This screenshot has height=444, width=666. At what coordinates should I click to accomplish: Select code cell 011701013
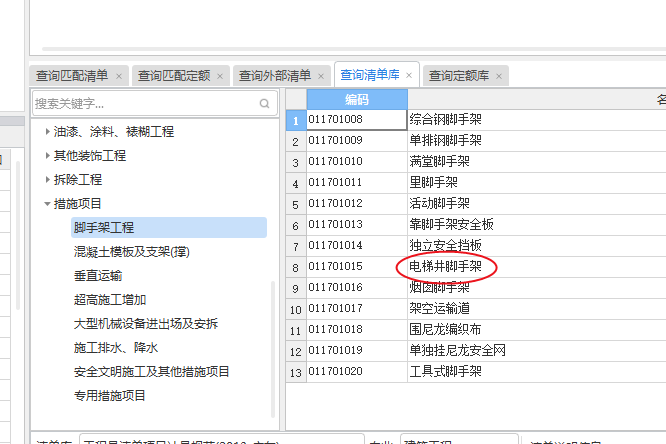(357, 224)
